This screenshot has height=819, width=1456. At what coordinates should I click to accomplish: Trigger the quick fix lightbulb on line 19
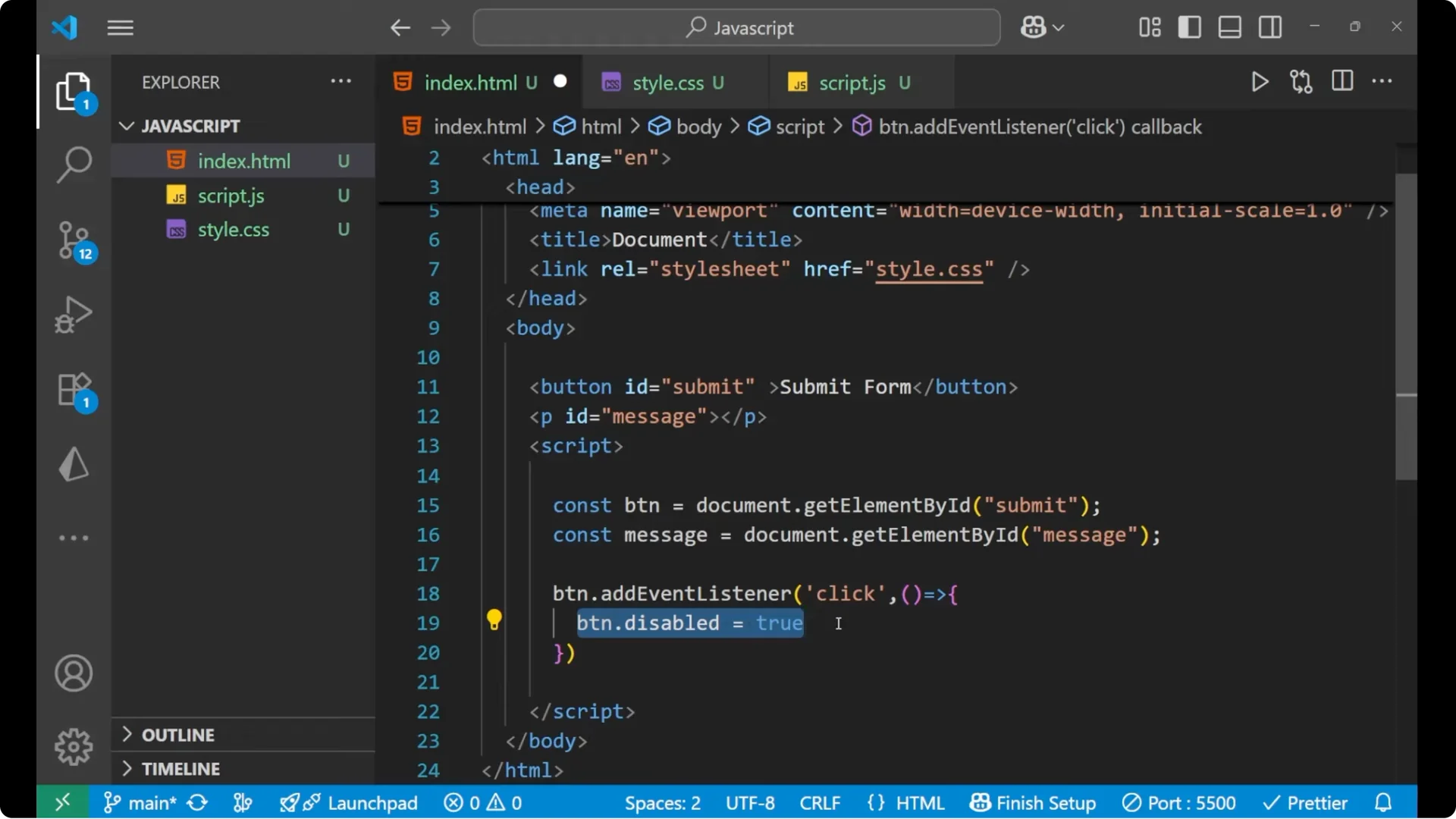tap(494, 621)
